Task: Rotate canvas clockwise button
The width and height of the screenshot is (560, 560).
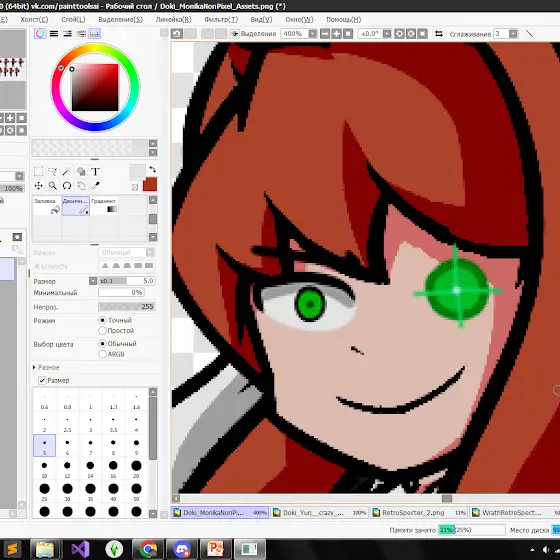Action: 411,34
